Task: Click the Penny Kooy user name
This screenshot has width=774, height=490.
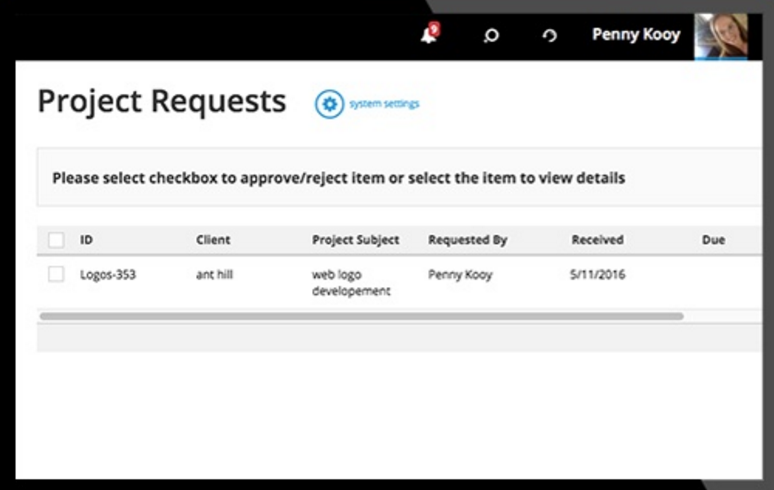Action: [x=636, y=35]
